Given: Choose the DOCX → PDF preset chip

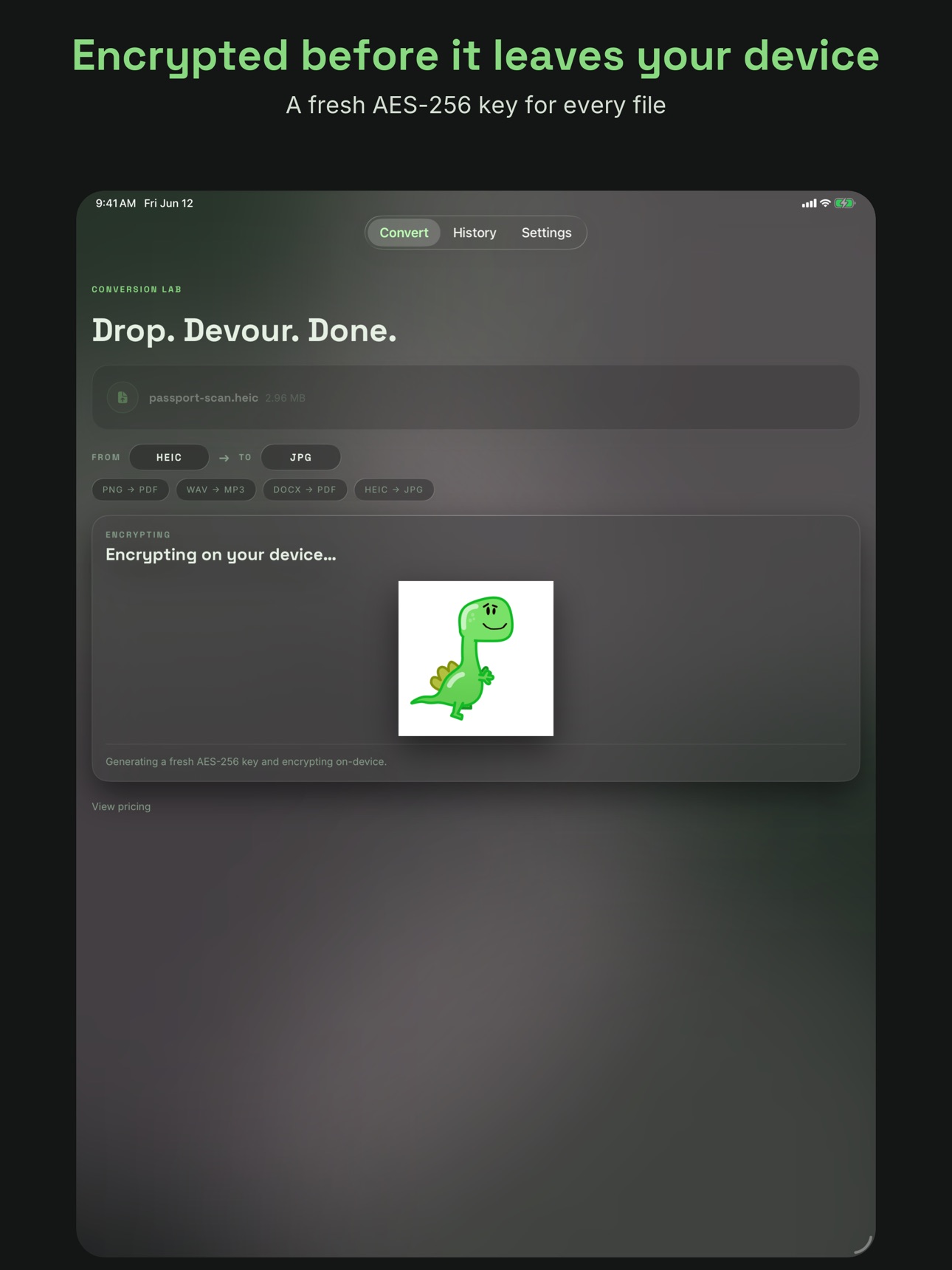Looking at the screenshot, I should click(x=305, y=490).
